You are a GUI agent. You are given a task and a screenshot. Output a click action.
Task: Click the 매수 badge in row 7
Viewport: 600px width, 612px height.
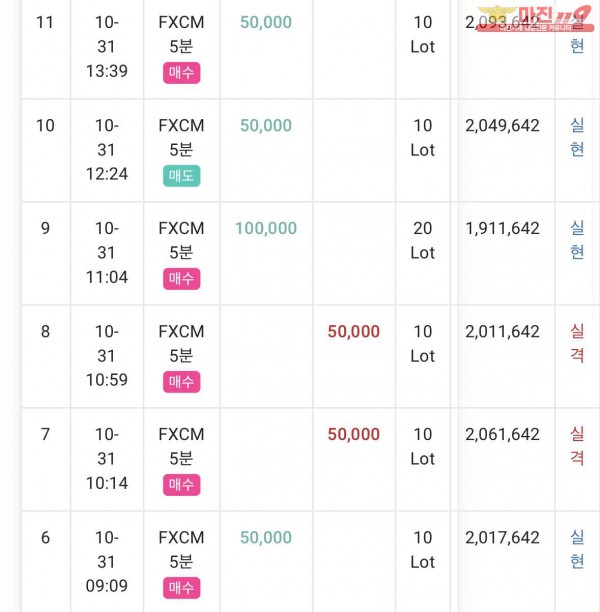coord(182,484)
